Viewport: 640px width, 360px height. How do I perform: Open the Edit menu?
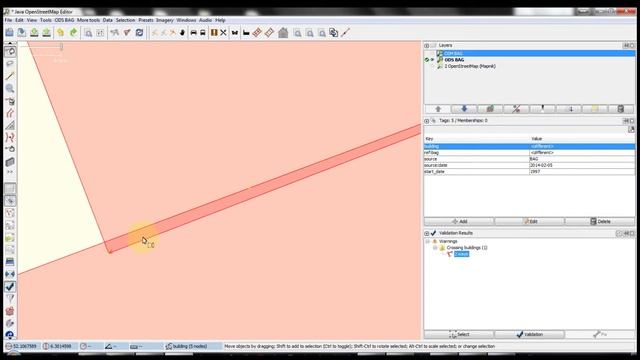click(19, 20)
